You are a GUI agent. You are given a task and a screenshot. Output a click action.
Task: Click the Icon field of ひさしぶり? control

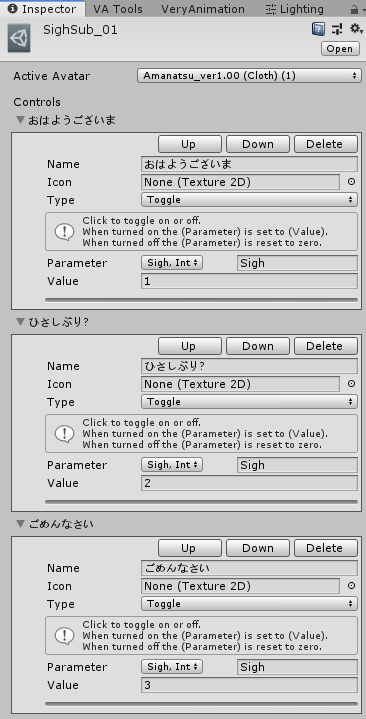tap(240, 384)
